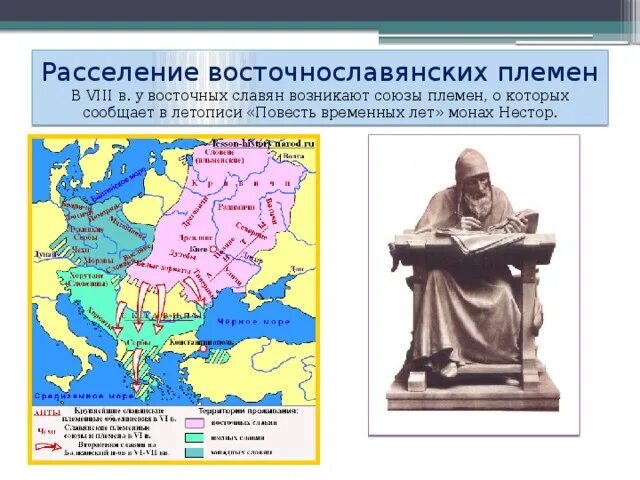This screenshot has height=480, width=640.
Task: Click the "Лужицкие Сербы" label on map
Action: 86,233
